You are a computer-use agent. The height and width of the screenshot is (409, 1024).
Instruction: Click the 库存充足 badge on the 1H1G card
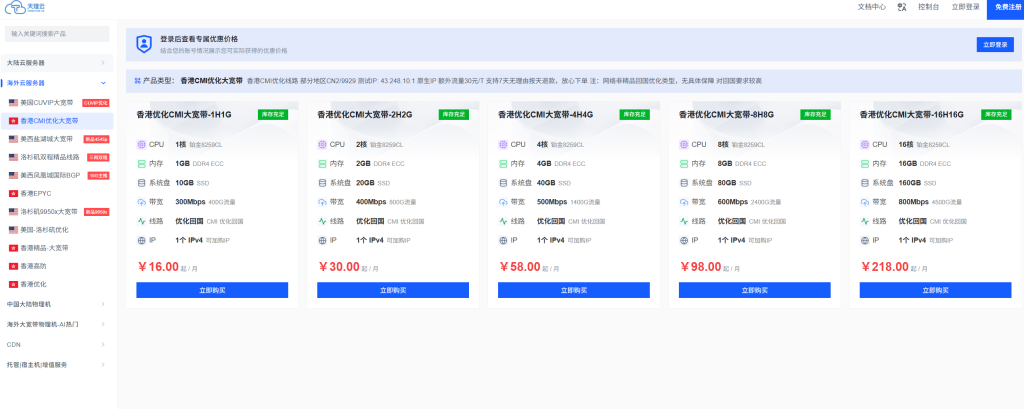pos(273,114)
